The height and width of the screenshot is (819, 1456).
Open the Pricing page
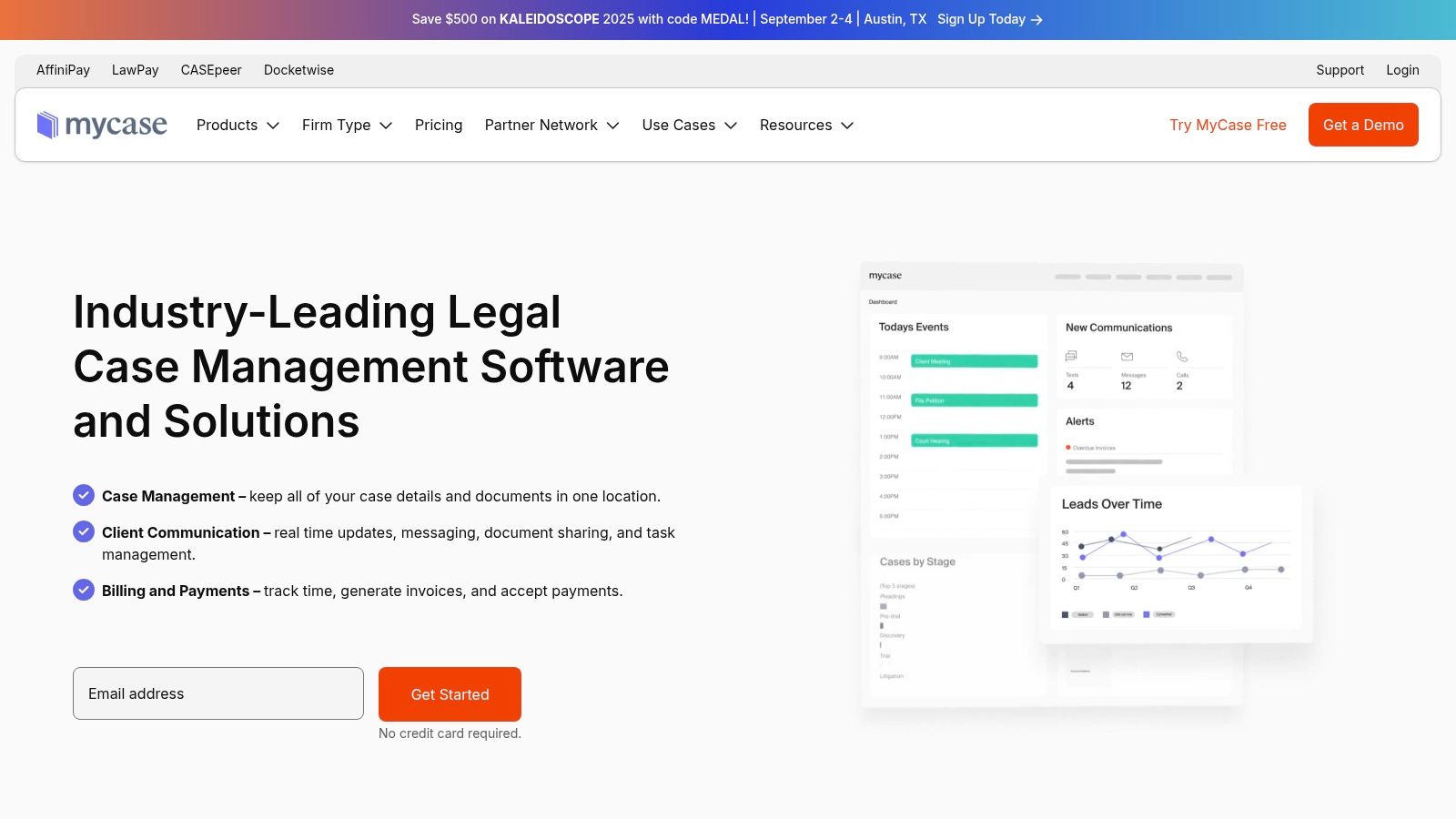click(x=439, y=125)
